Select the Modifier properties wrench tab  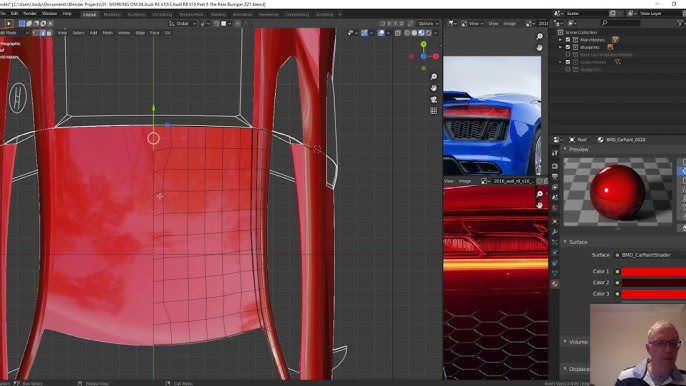[x=555, y=232]
